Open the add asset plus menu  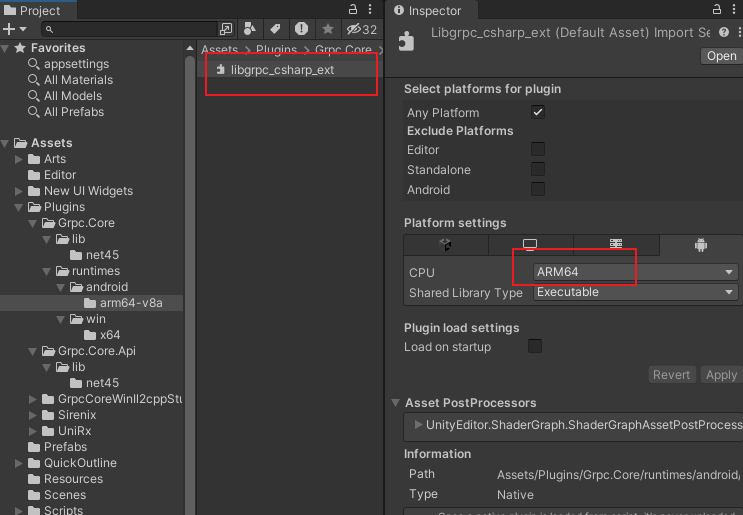click(x=12, y=29)
